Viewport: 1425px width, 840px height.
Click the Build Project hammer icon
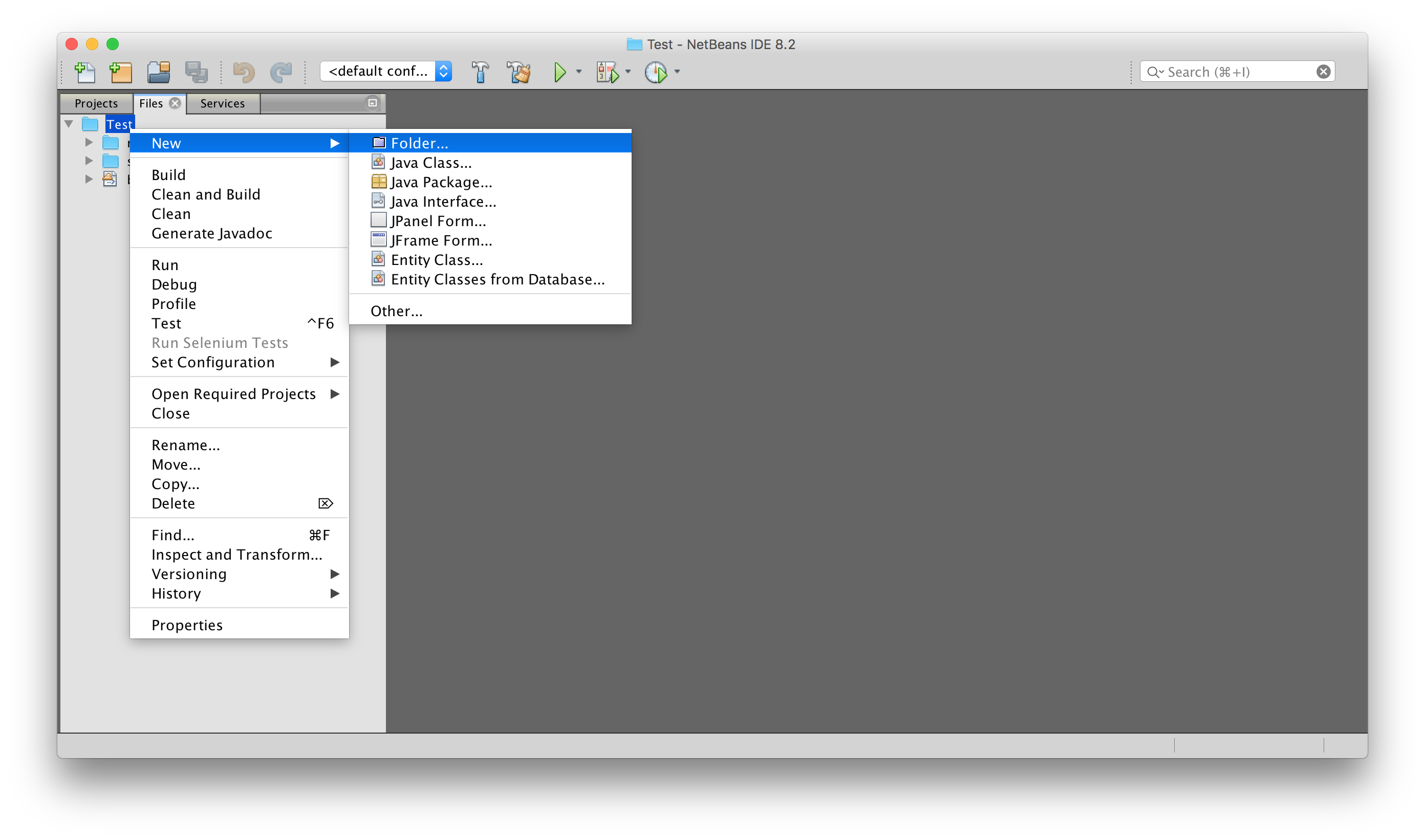click(x=480, y=72)
